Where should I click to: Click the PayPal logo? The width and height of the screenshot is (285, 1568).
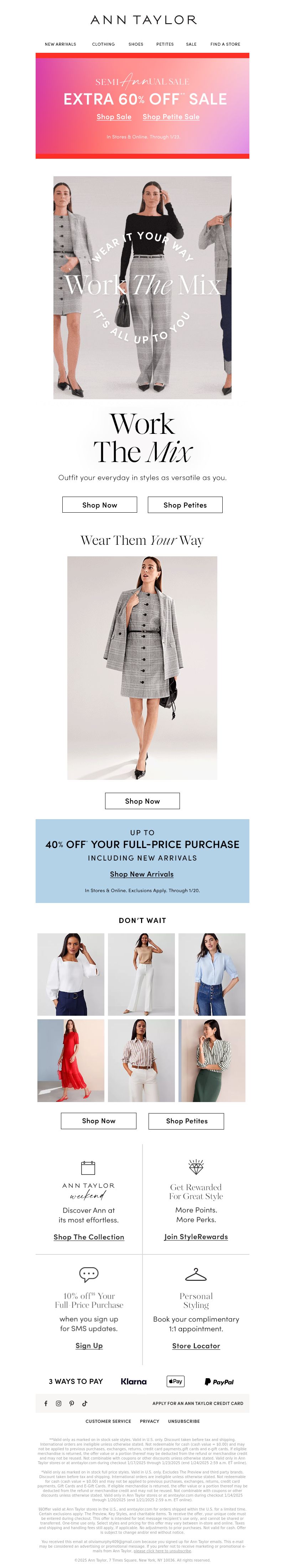(219, 1381)
